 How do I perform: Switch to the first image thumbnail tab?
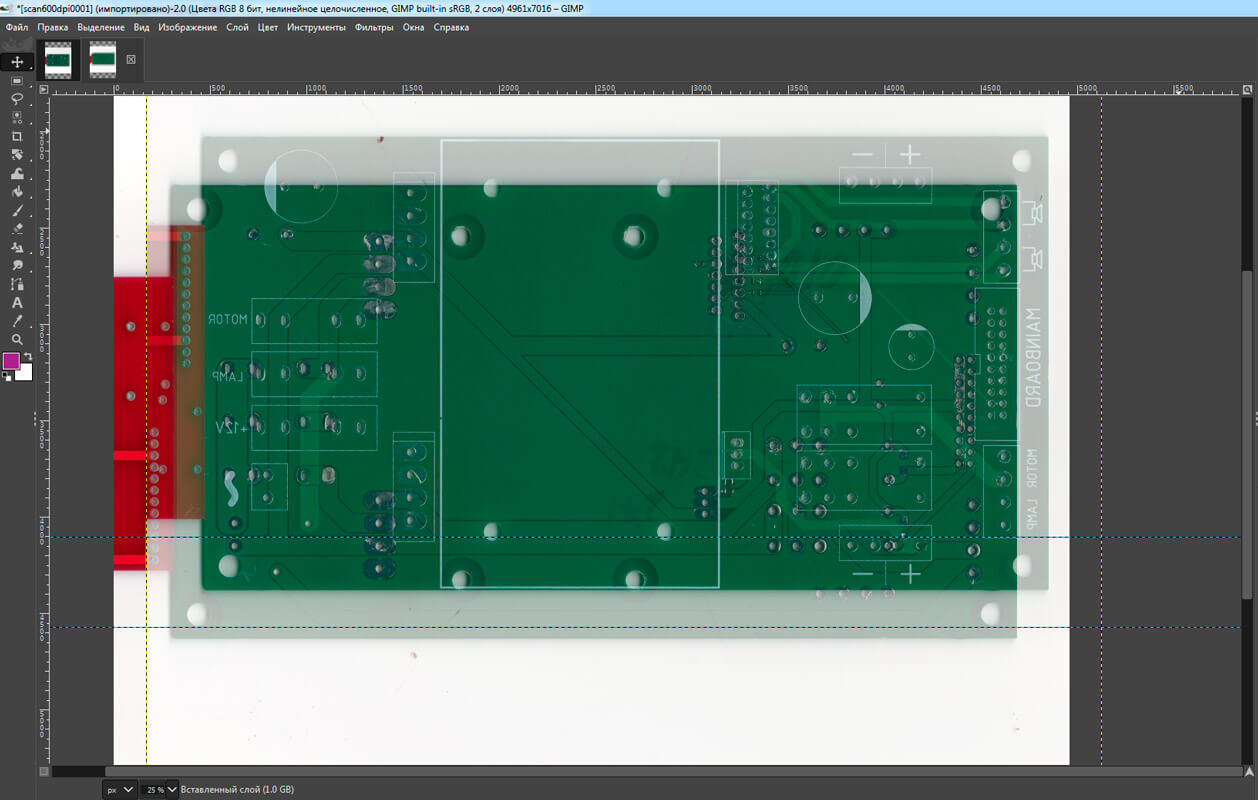click(58, 60)
